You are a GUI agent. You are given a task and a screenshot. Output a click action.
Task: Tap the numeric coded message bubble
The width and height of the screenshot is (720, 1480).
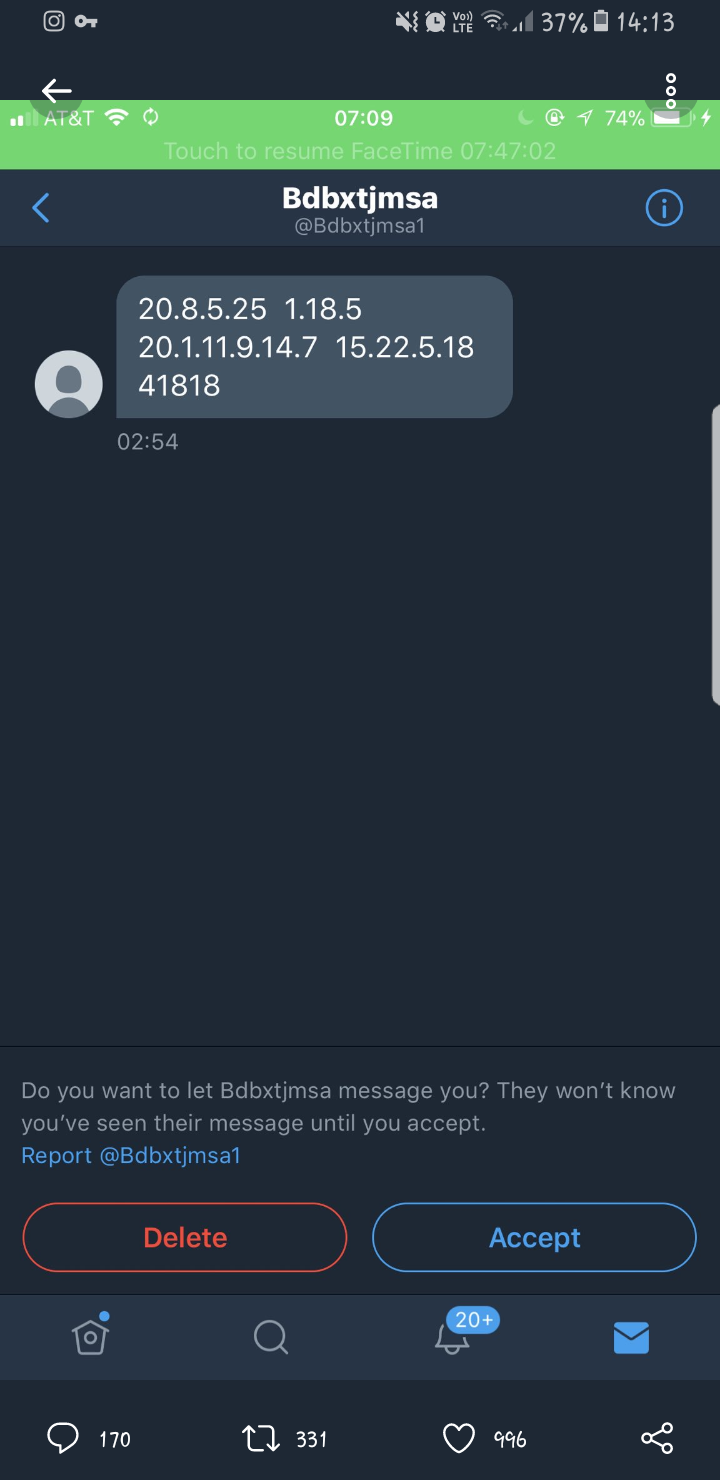314,347
